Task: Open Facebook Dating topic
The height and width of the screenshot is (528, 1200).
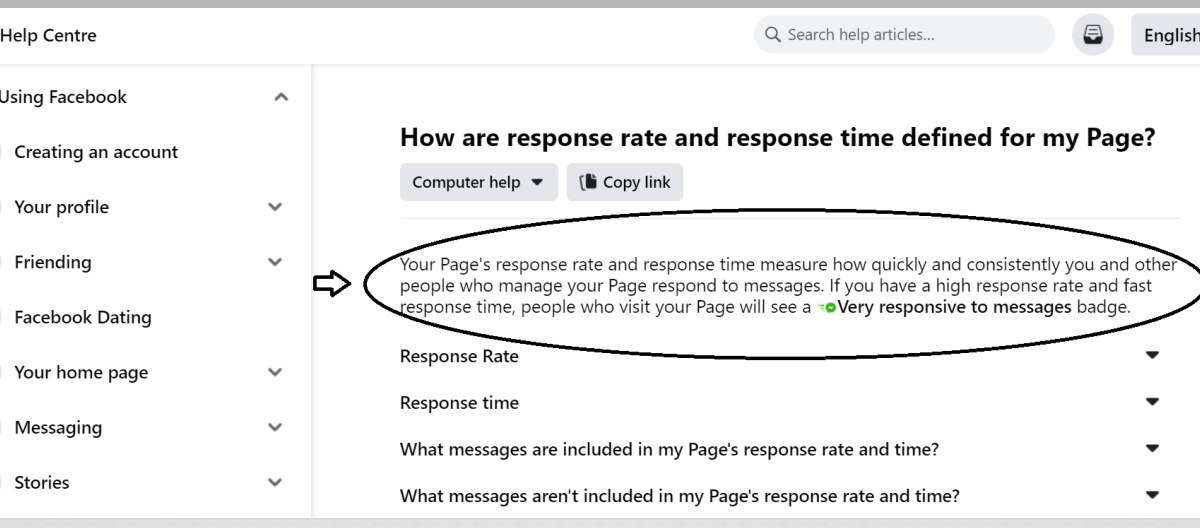Action: coord(83,317)
